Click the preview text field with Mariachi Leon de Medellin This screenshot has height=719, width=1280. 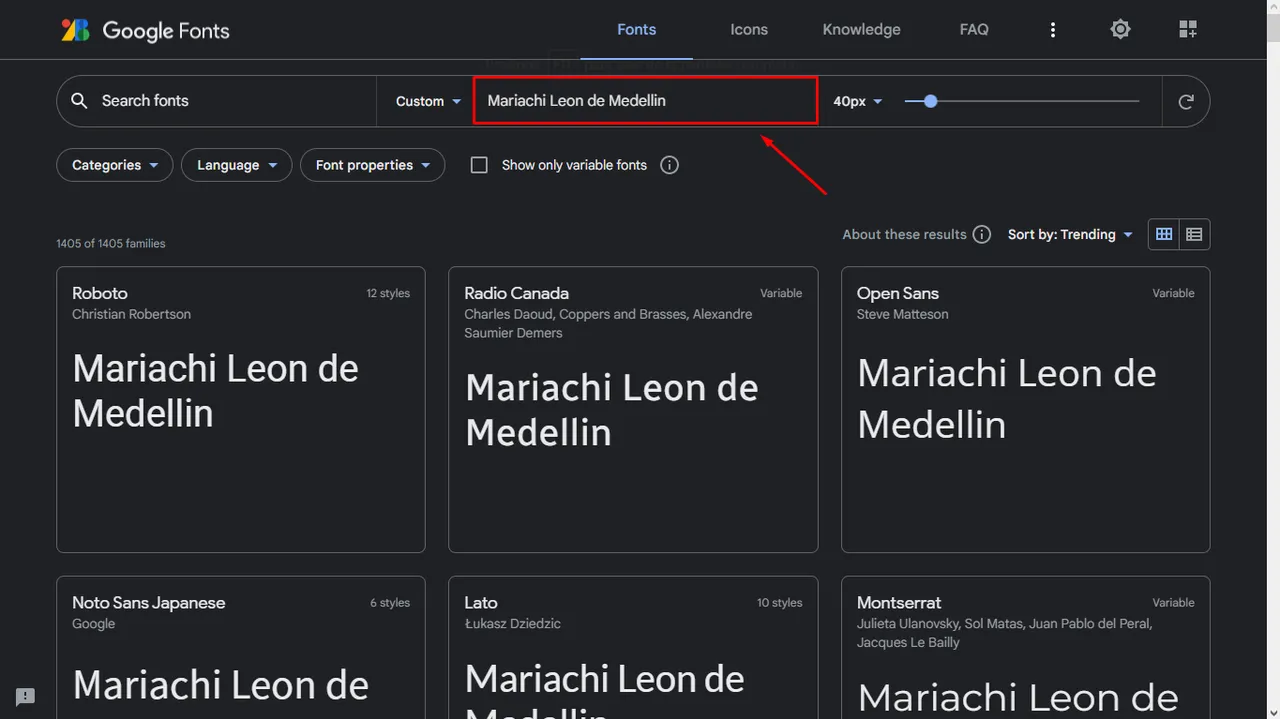(645, 101)
